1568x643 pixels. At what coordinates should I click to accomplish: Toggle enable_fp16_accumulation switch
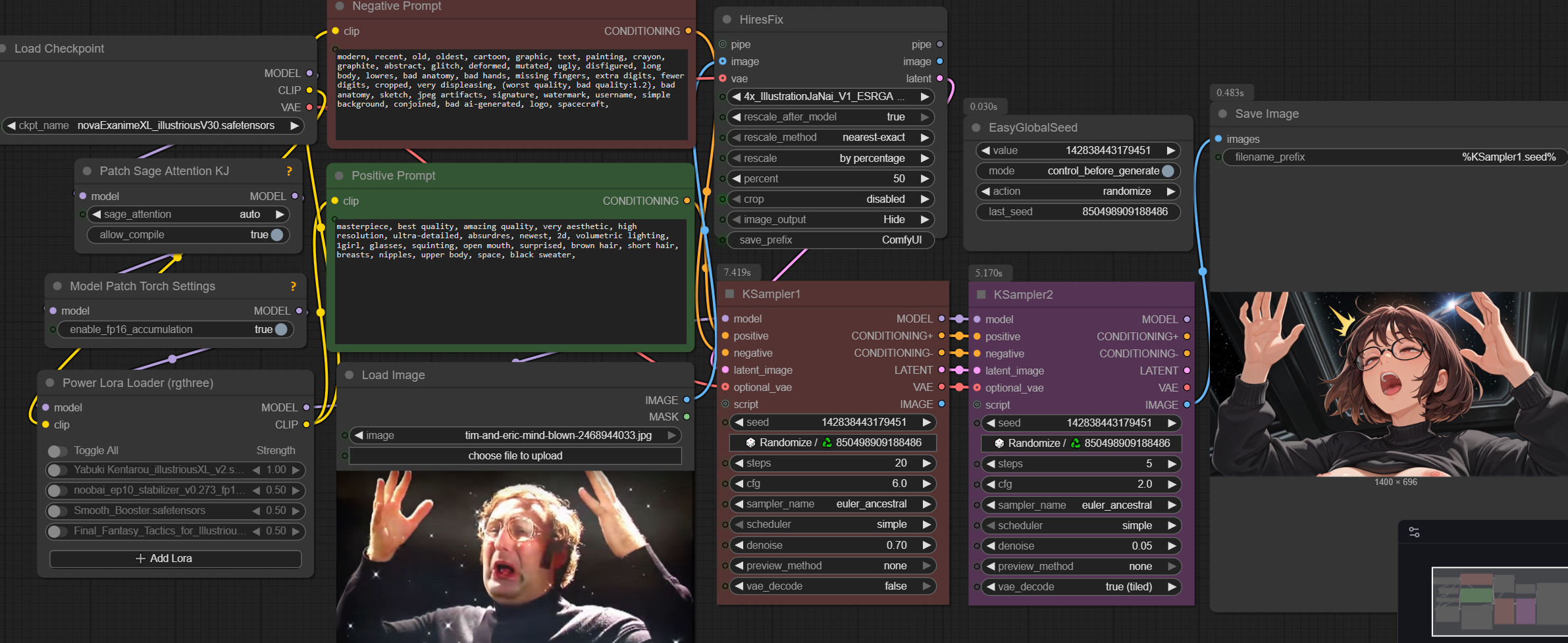pyautogui.click(x=281, y=330)
